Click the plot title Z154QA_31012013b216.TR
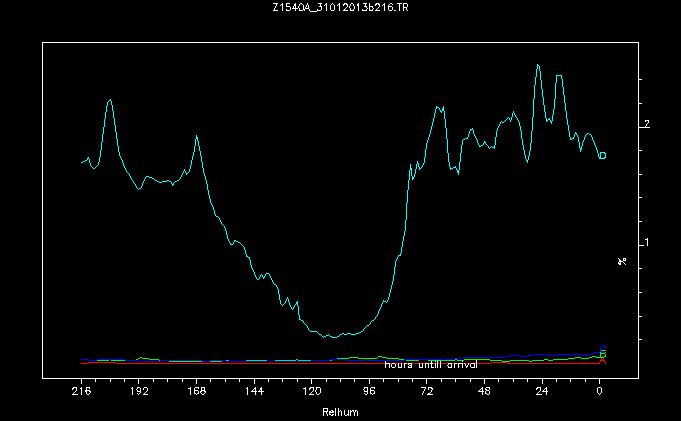This screenshot has width=681, height=421. [340, 9]
